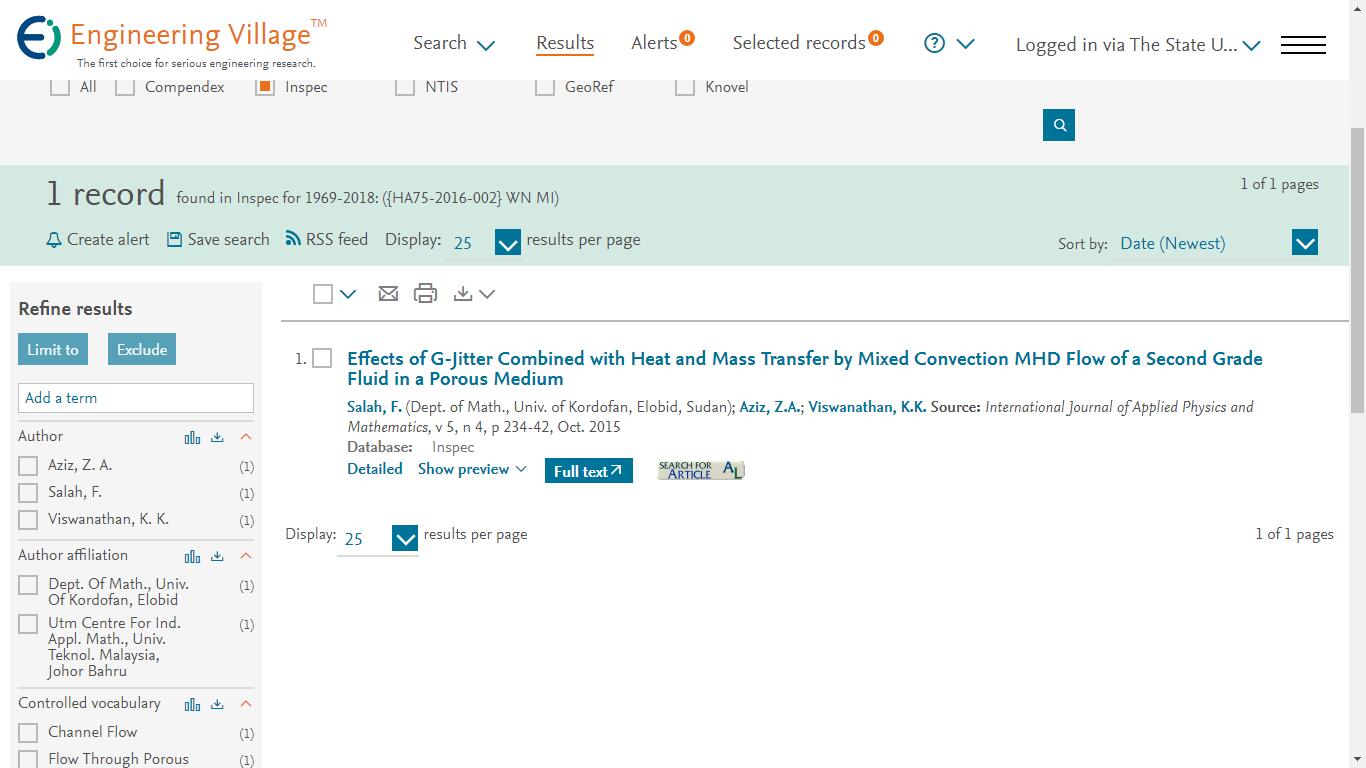Click the blue search magnifier button
The height and width of the screenshot is (768, 1366).
(1059, 125)
